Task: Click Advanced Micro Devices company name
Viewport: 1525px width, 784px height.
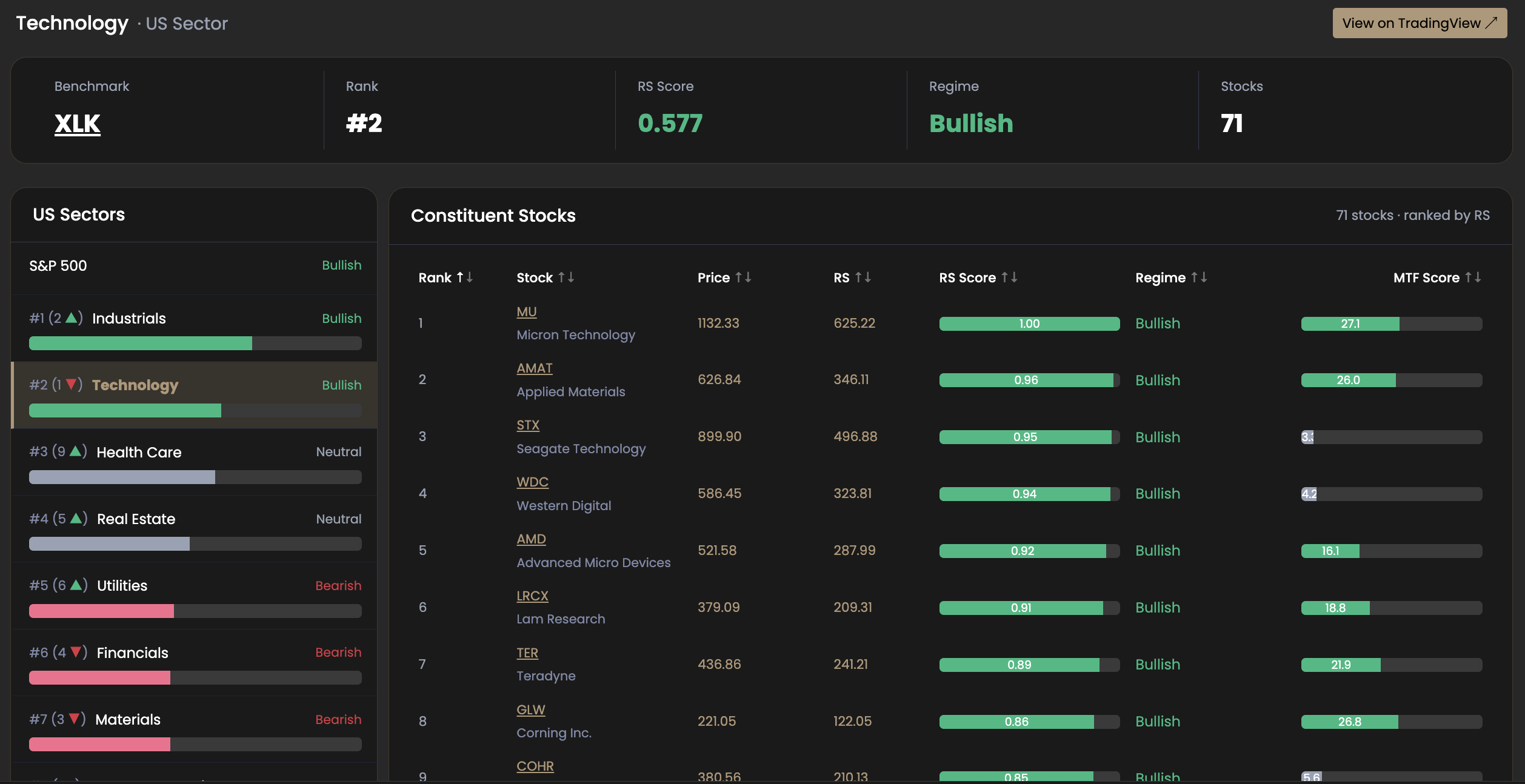Action: point(593,562)
